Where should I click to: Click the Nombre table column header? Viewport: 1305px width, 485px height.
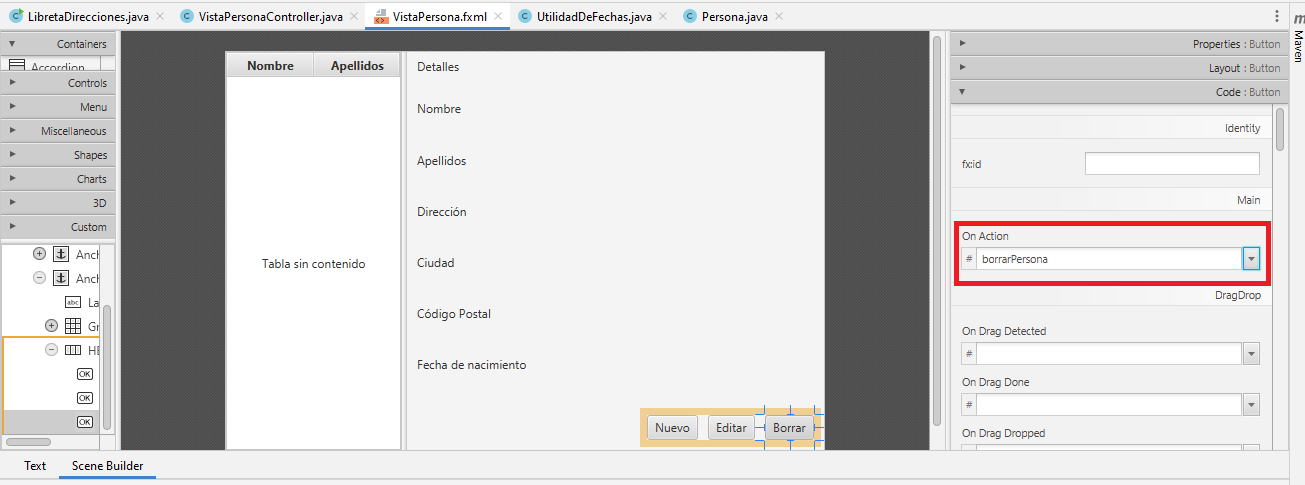[x=271, y=66]
